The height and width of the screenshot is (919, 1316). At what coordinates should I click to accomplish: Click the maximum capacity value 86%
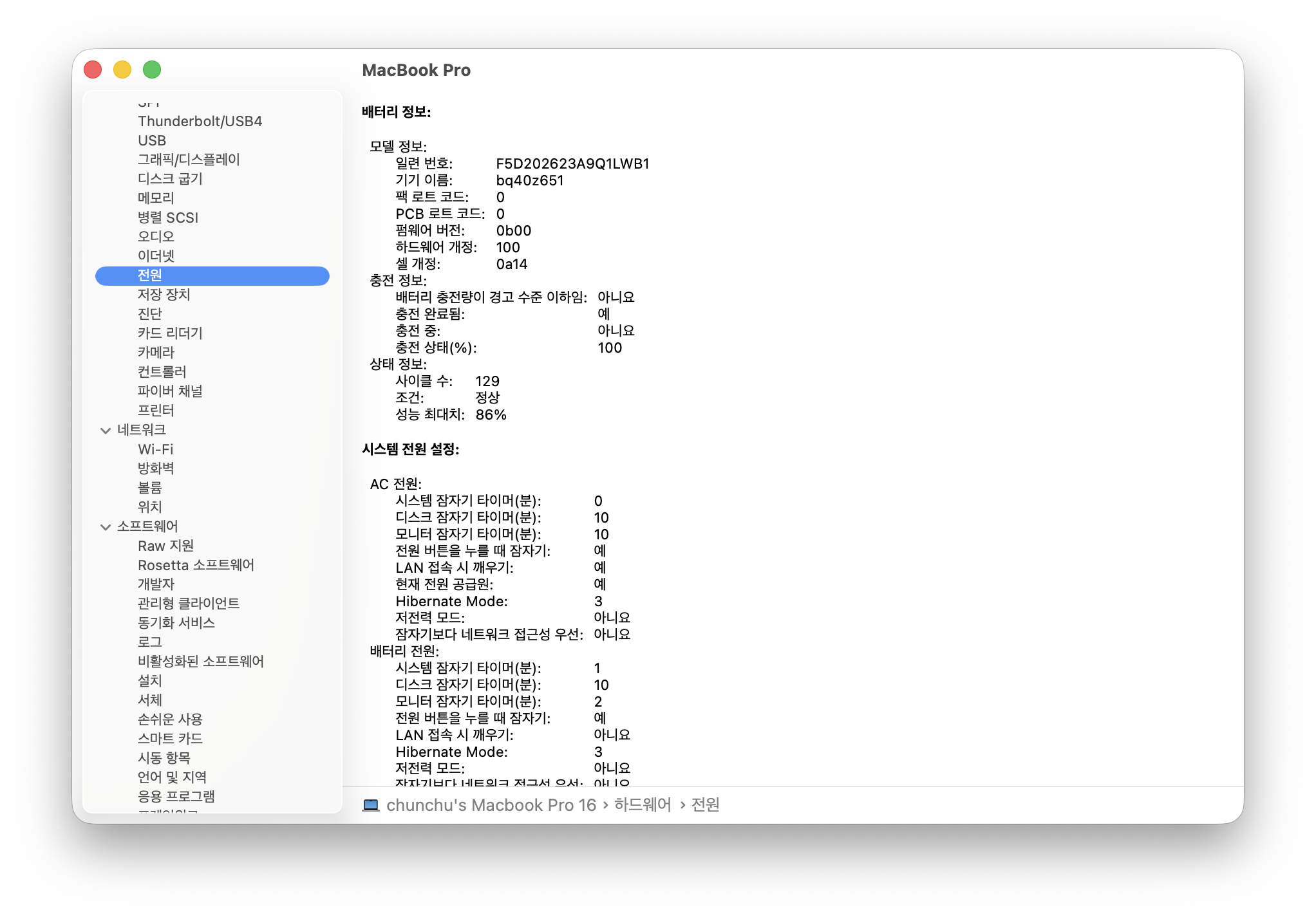coord(491,415)
